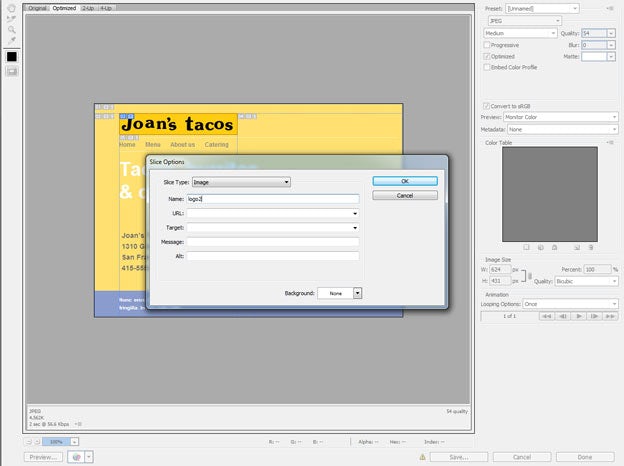The width and height of the screenshot is (624, 466).
Task: Uncheck Convert to sRGB
Action: (x=486, y=105)
